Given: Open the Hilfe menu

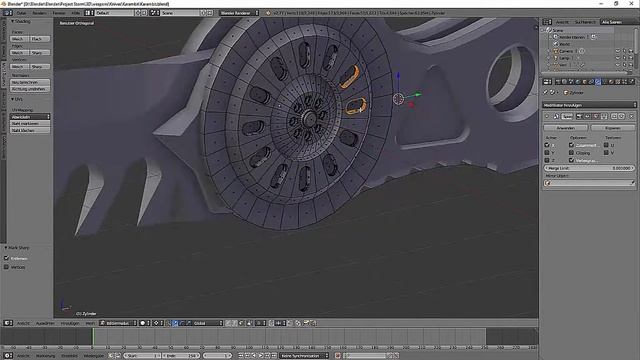Looking at the screenshot, I should click(76, 13).
